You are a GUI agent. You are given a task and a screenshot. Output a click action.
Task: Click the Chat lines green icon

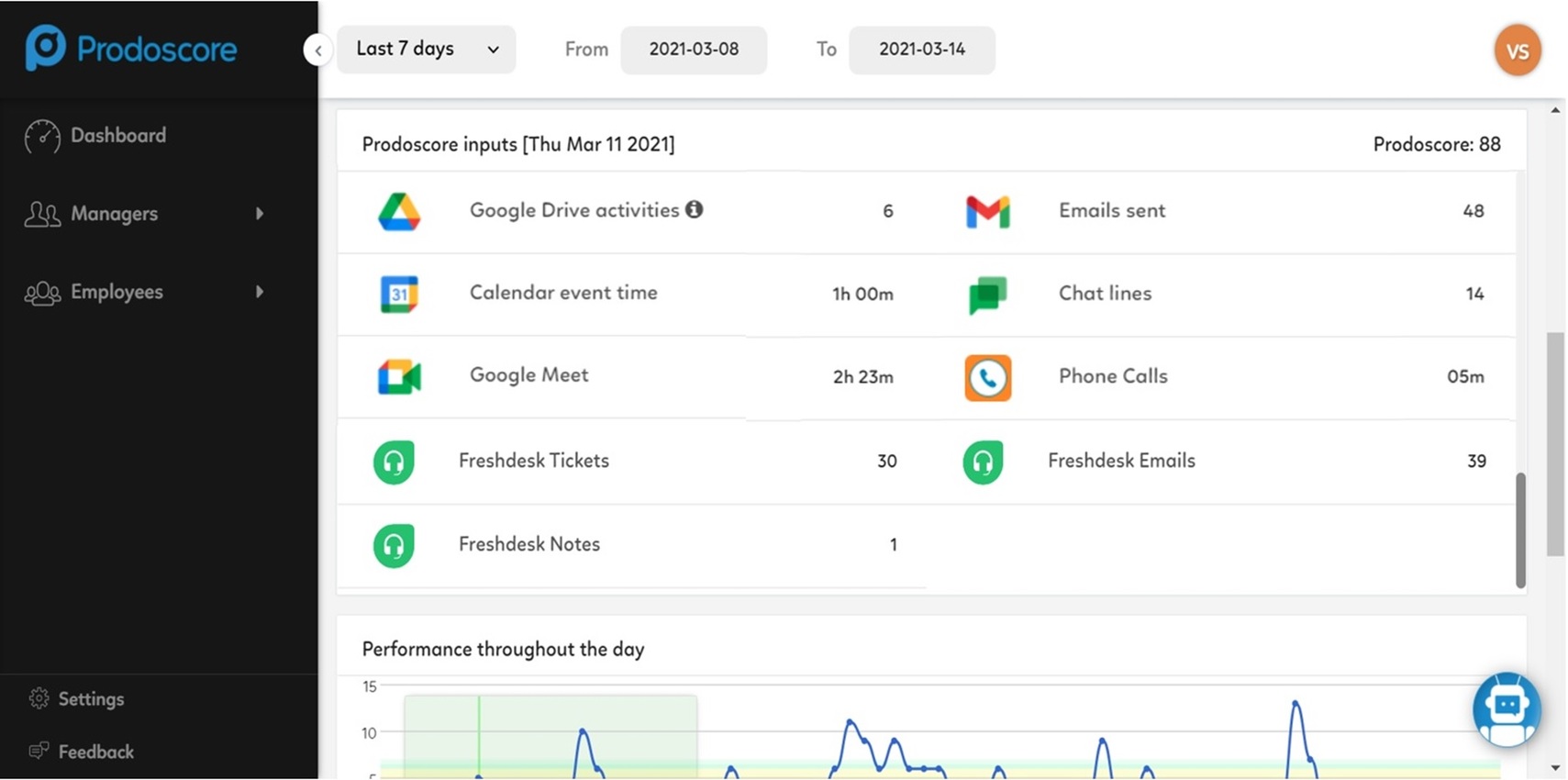pyautogui.click(x=987, y=295)
